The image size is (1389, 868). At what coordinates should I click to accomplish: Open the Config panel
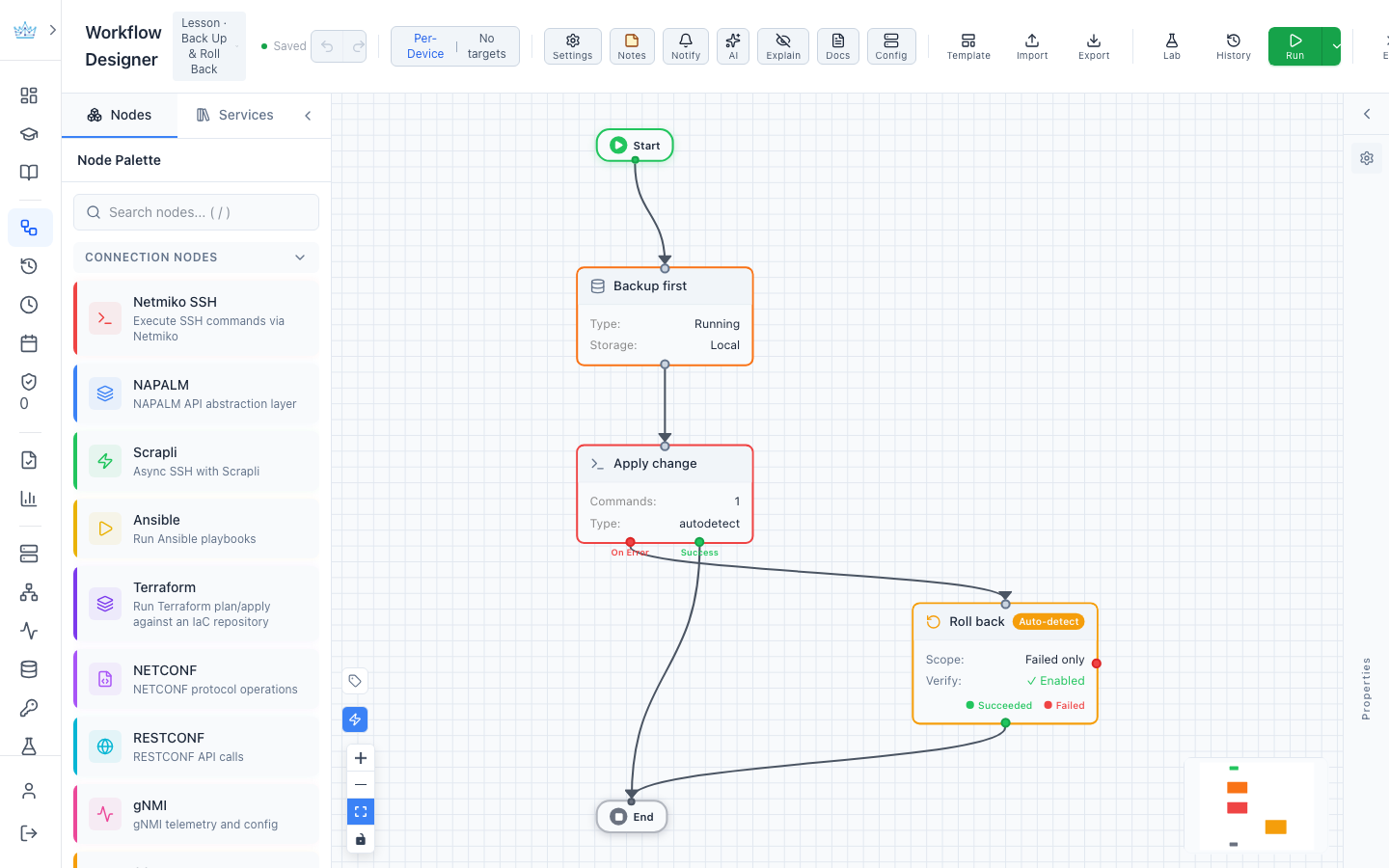(891, 46)
